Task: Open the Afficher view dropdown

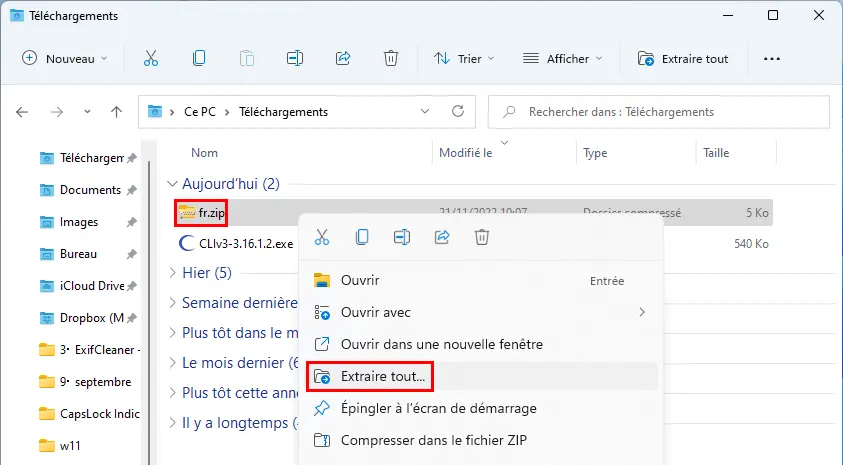Action: point(562,58)
